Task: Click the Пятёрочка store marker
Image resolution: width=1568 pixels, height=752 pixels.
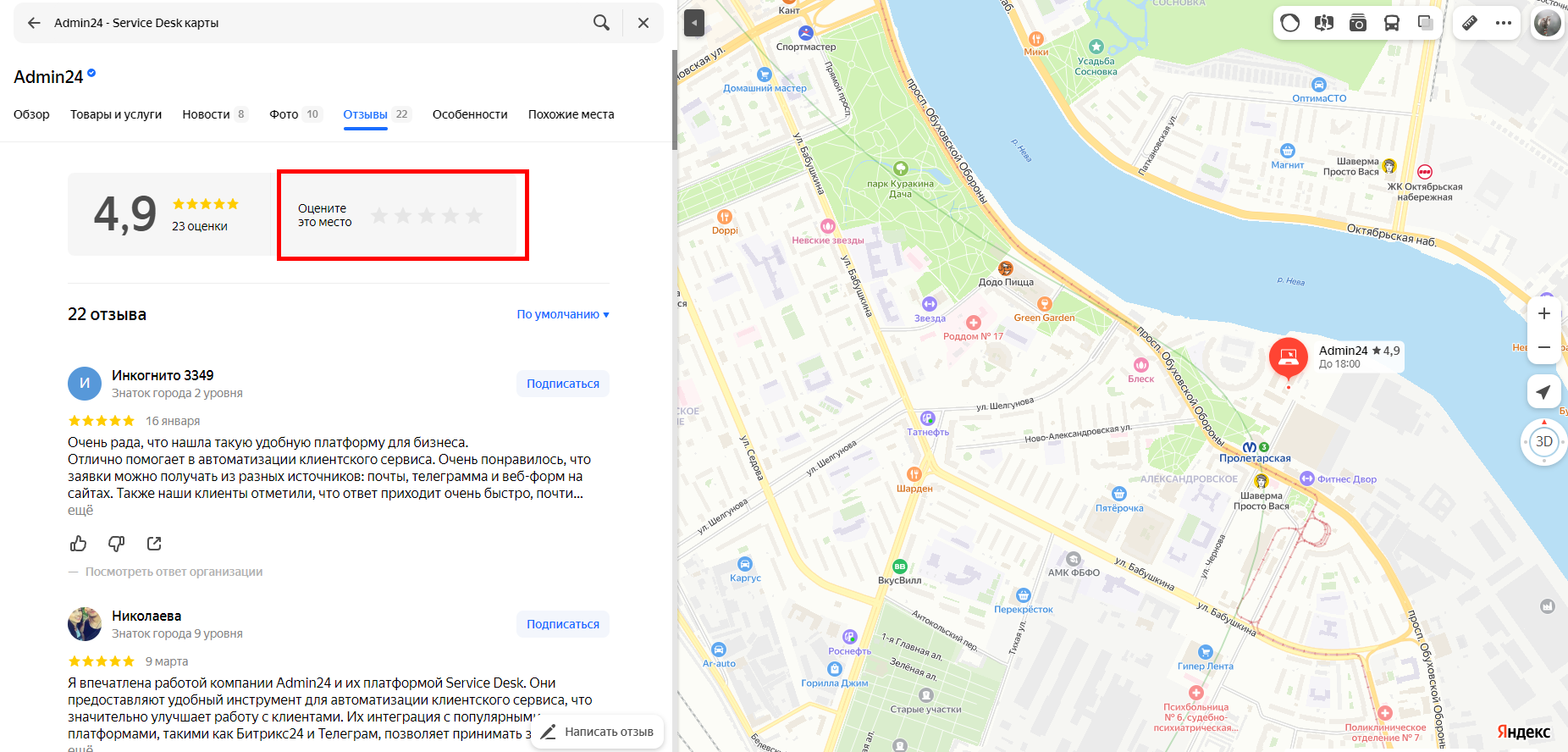Action: [1119, 494]
